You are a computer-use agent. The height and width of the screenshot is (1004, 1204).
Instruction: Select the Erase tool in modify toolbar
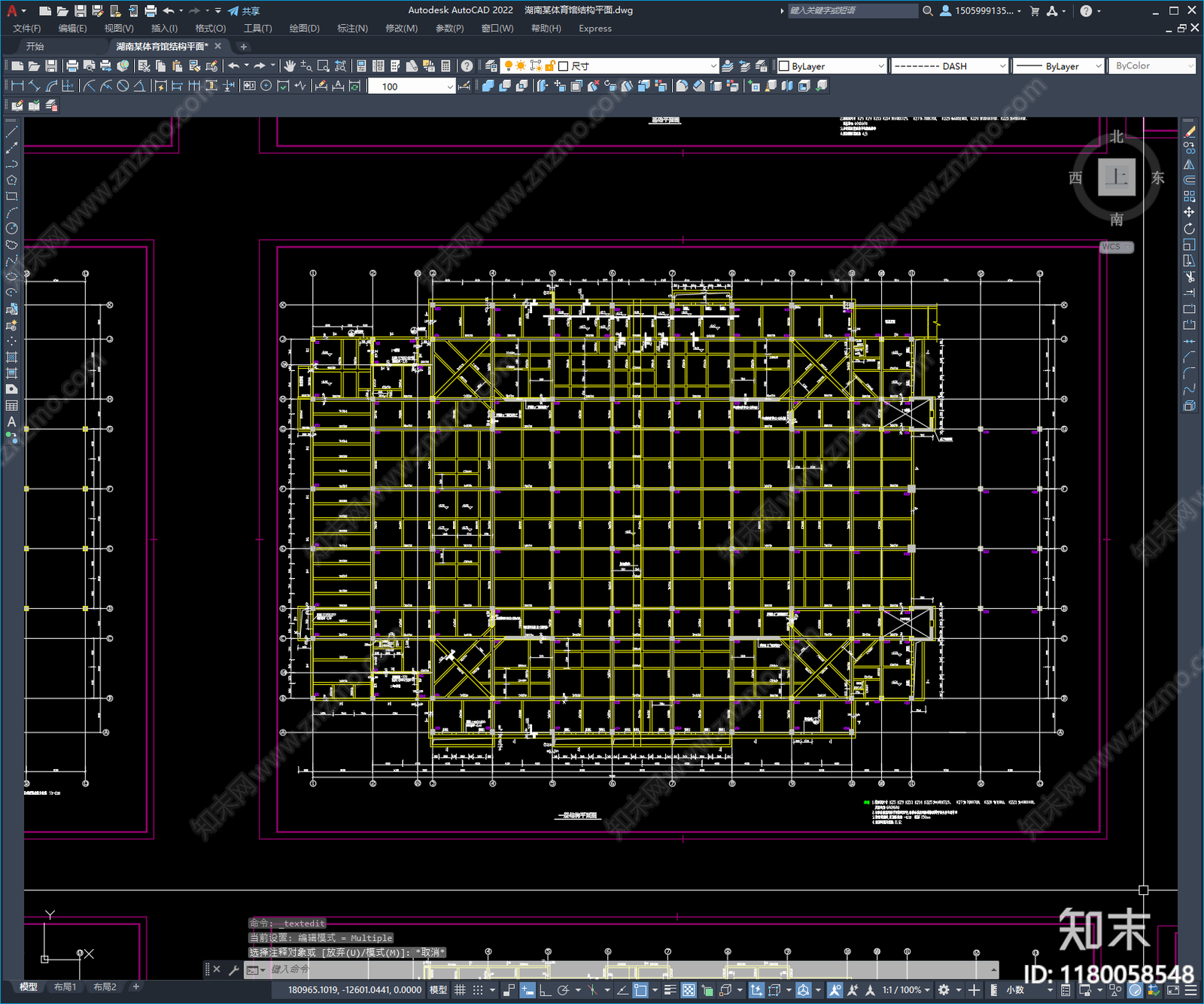(x=1189, y=132)
